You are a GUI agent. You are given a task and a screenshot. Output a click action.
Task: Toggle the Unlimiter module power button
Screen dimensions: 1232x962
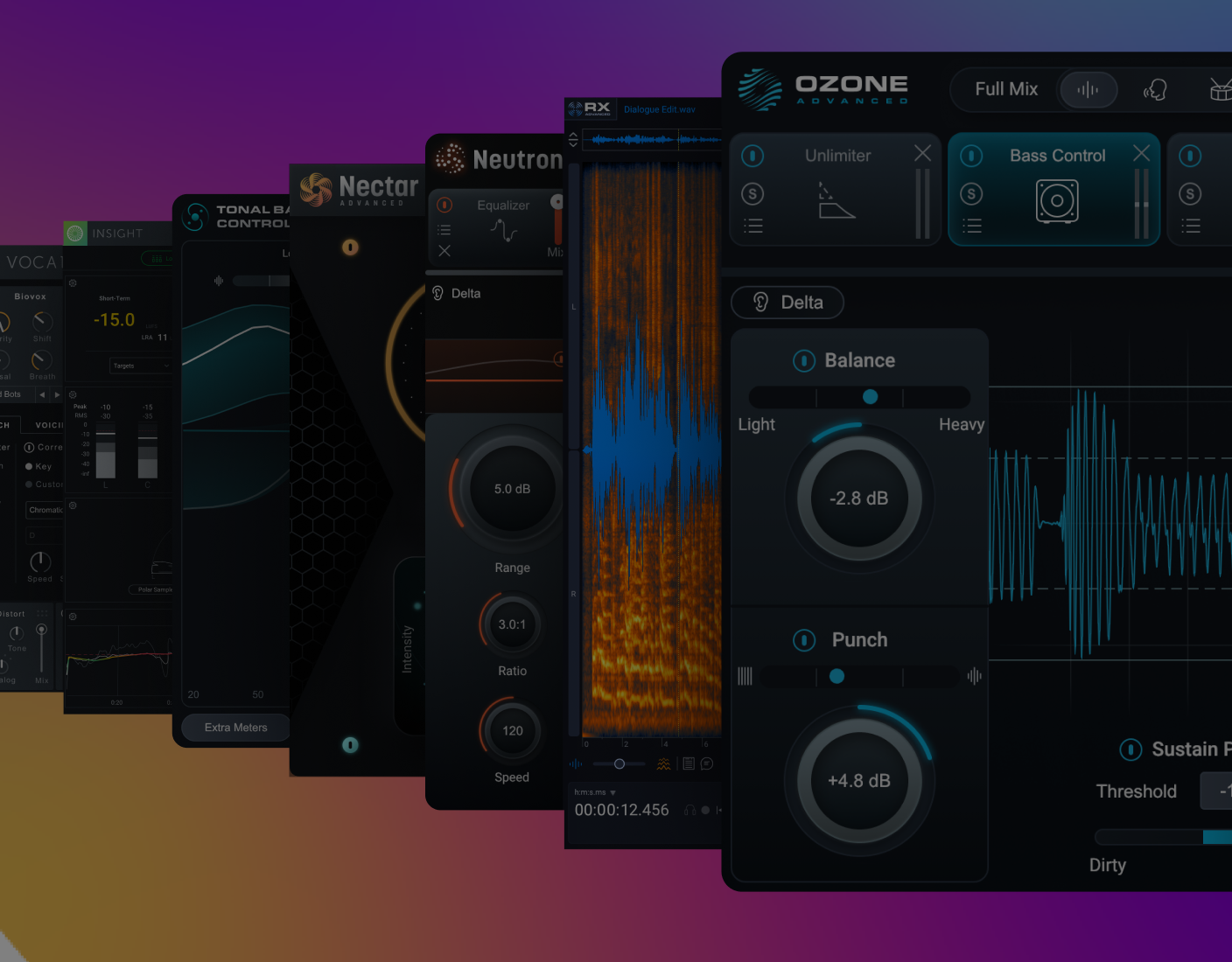pos(752,156)
